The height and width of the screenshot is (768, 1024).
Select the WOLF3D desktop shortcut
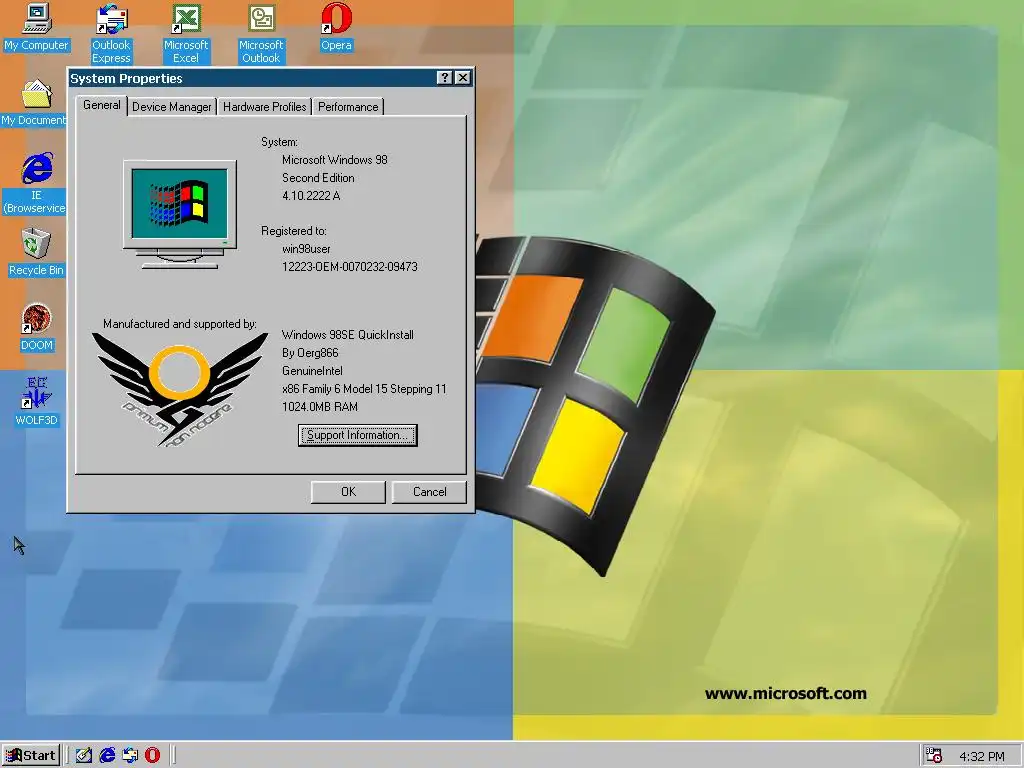click(x=36, y=402)
